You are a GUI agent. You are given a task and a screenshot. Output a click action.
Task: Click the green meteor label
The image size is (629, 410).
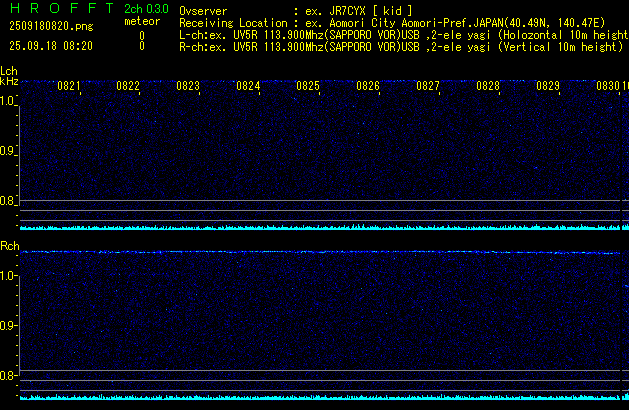pos(141,21)
